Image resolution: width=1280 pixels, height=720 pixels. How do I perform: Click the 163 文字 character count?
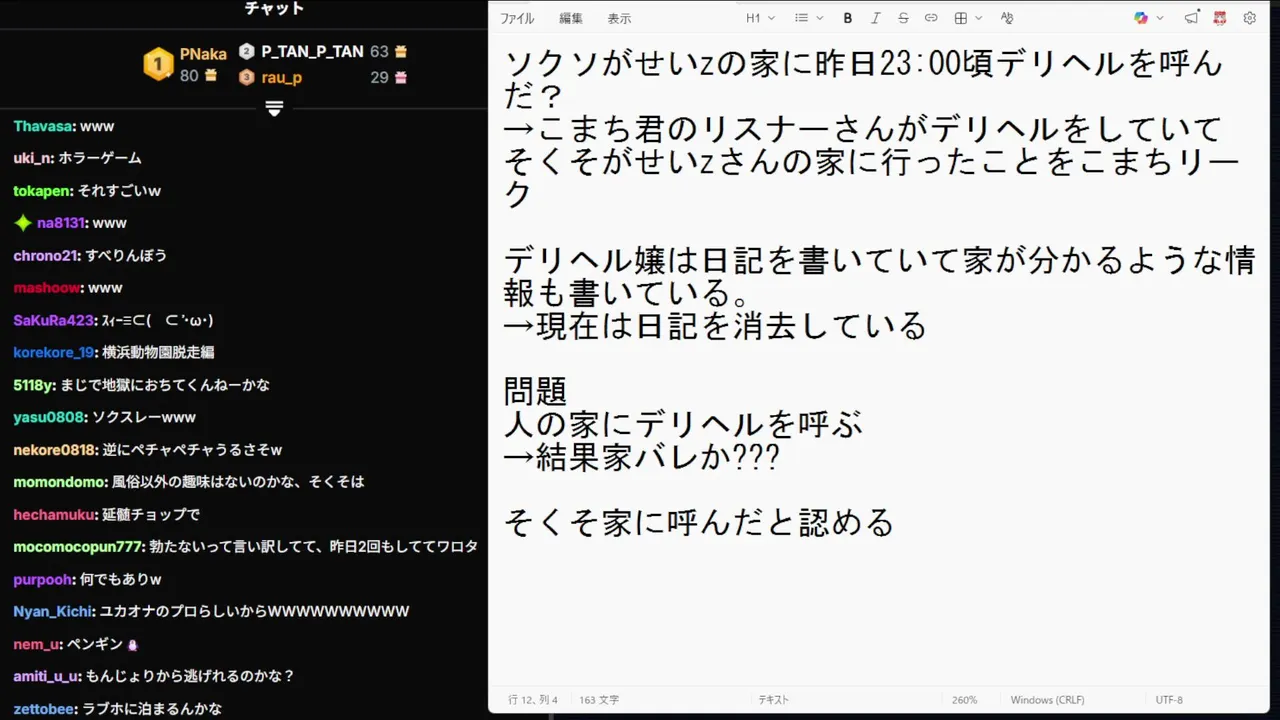tap(599, 700)
